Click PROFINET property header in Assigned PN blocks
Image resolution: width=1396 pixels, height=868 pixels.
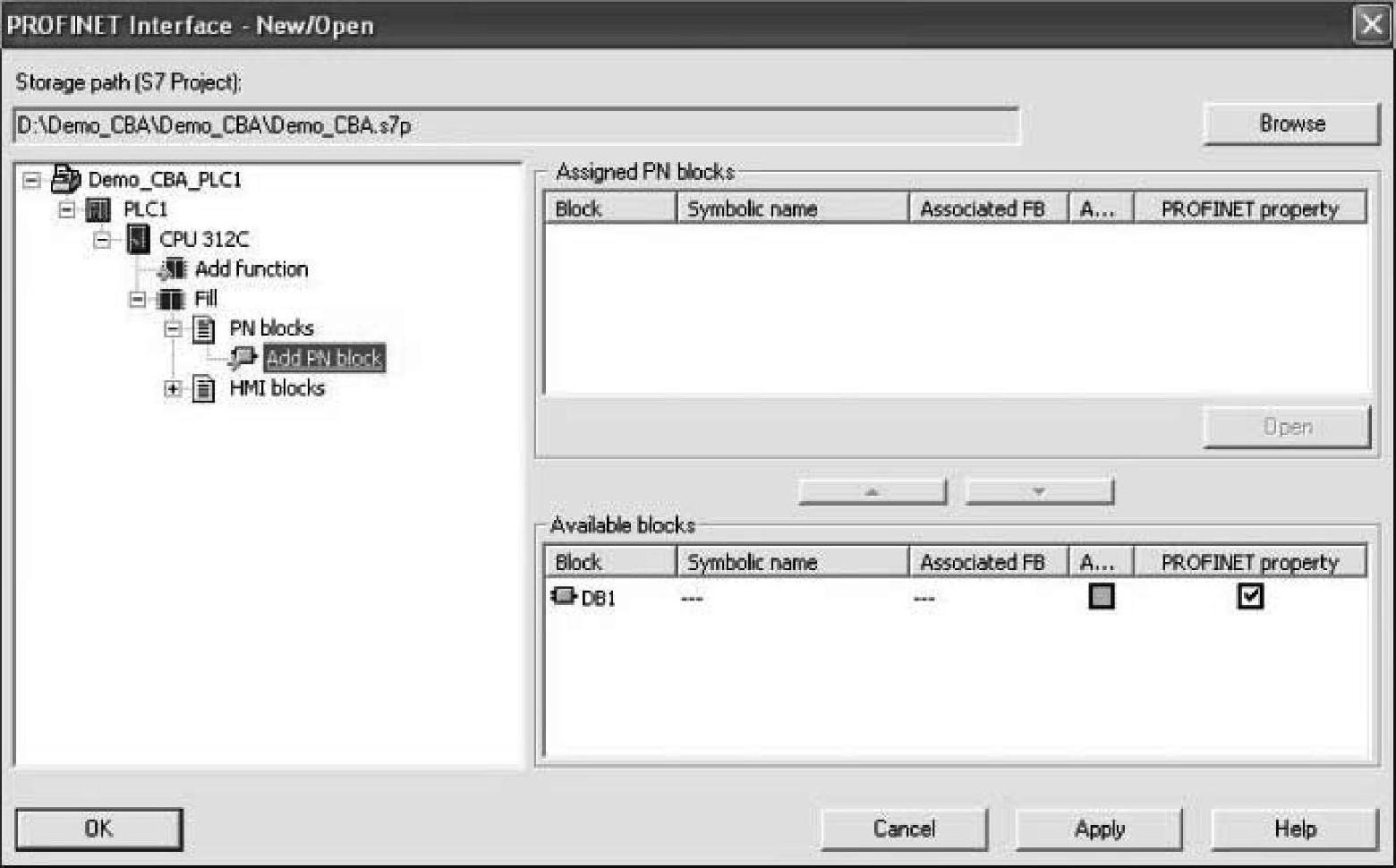tap(1250, 208)
